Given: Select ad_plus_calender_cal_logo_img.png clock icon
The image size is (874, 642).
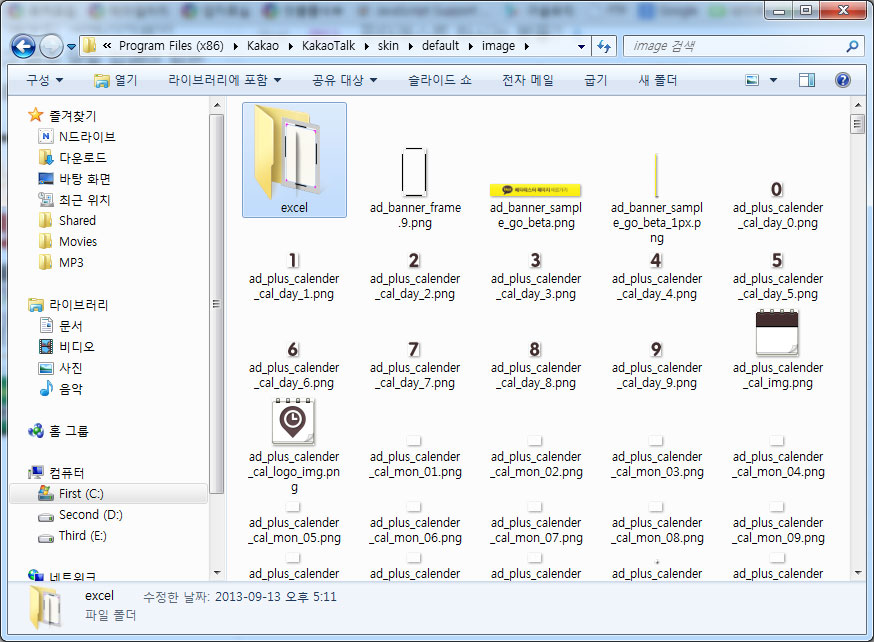Looking at the screenshot, I should 293,422.
